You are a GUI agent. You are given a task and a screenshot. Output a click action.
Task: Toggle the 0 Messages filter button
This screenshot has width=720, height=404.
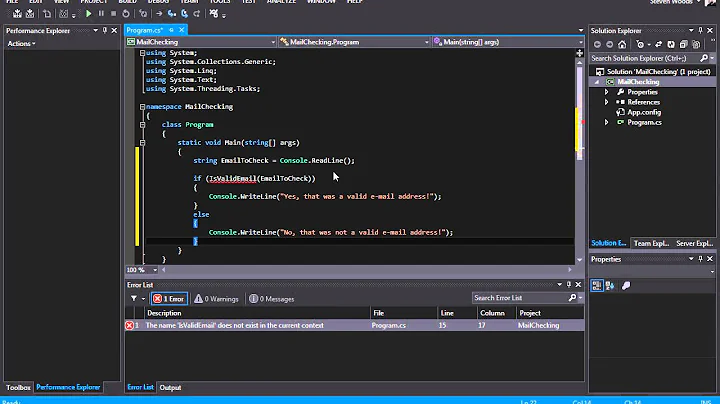(271, 299)
